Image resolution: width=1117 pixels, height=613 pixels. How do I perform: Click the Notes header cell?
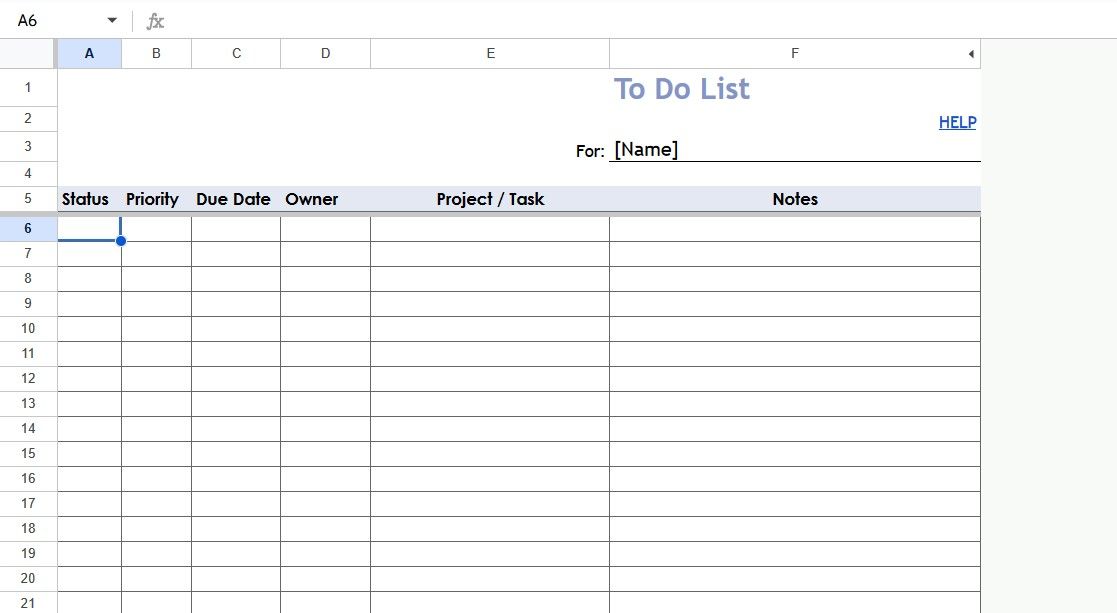[794, 199]
